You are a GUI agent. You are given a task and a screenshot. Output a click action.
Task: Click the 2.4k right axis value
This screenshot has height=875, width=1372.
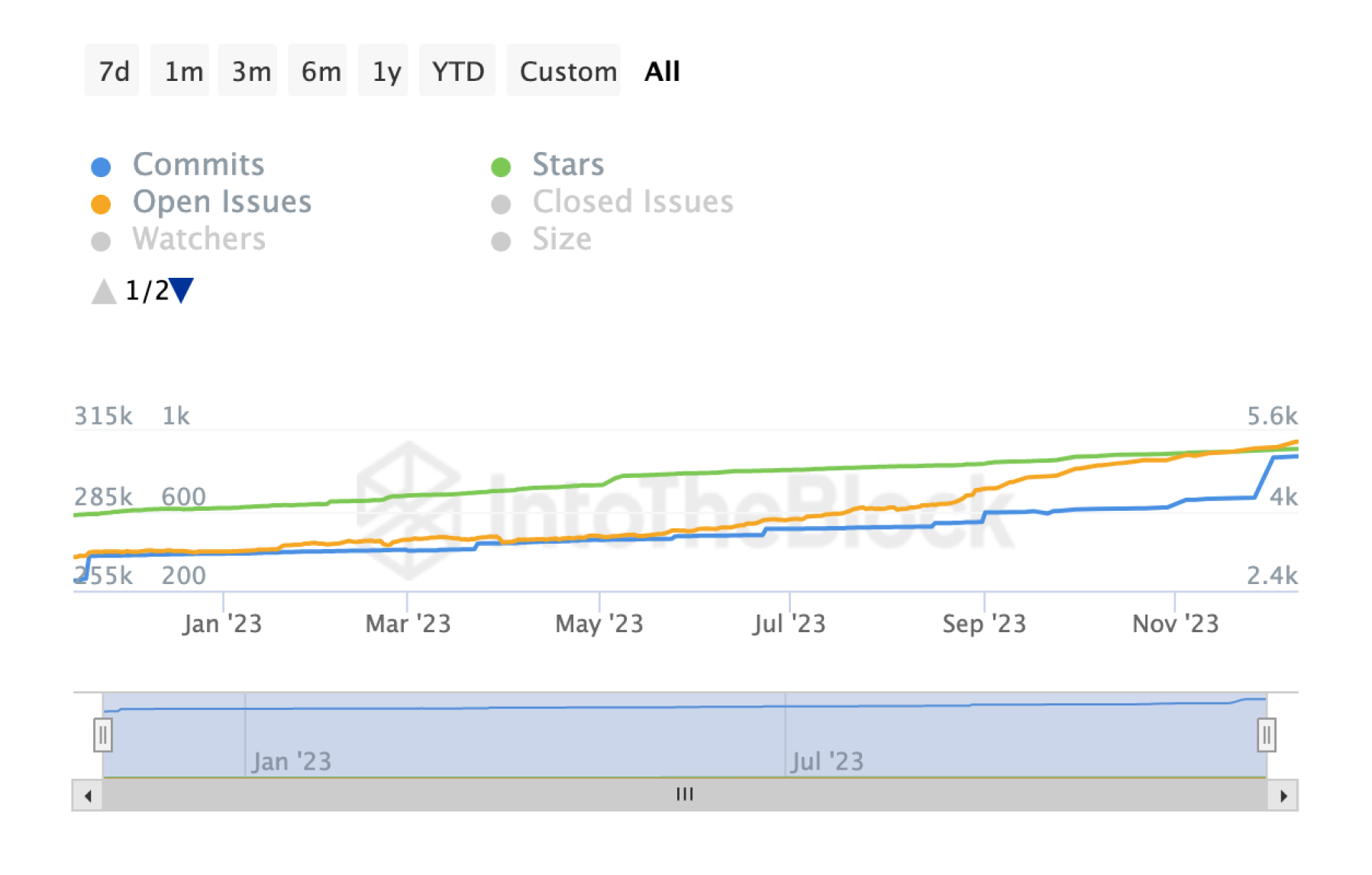[x=1272, y=576]
